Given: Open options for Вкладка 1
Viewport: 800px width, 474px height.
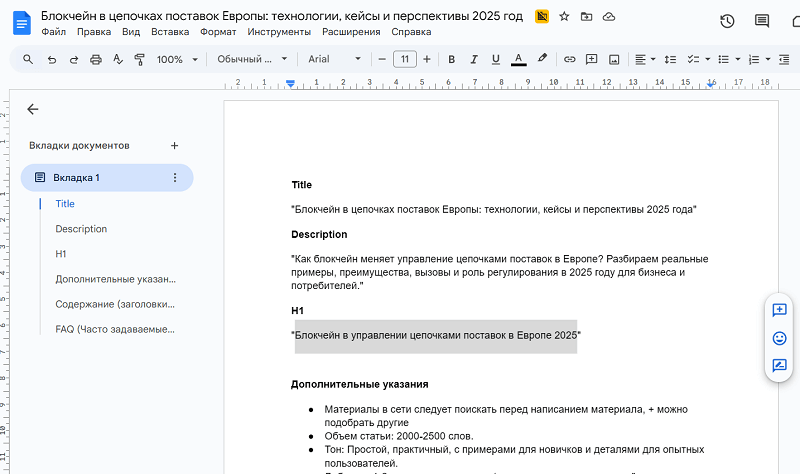Looking at the screenshot, I should (x=175, y=178).
